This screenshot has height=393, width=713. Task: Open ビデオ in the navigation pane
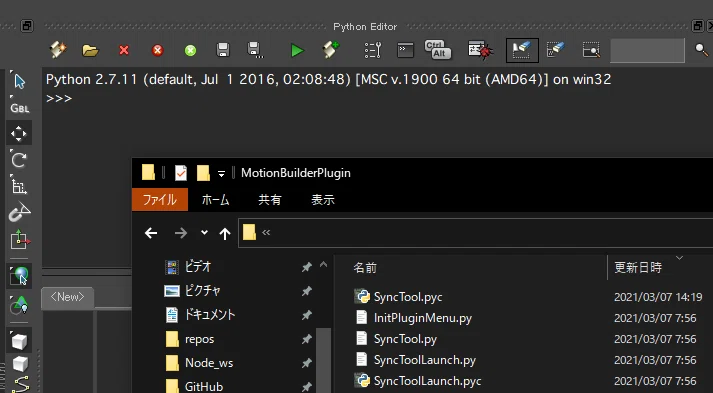[x=198, y=267]
